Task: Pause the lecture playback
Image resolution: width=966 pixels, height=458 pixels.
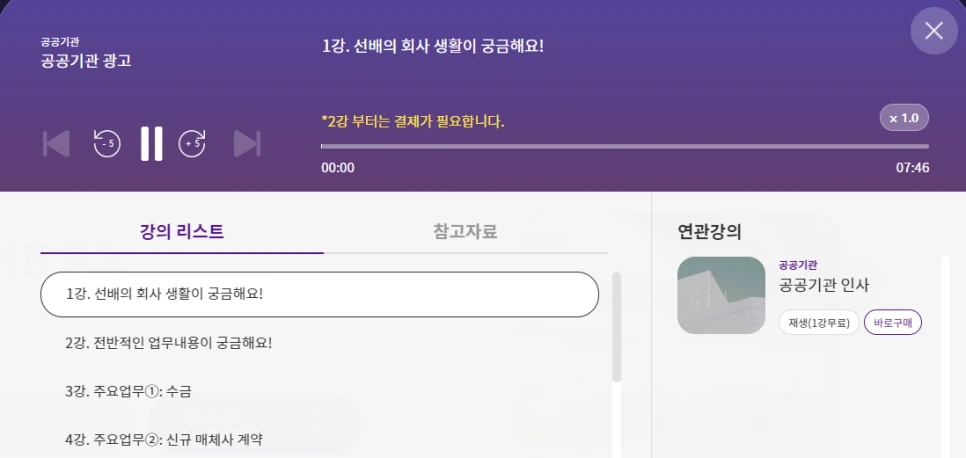Action: click(151, 144)
